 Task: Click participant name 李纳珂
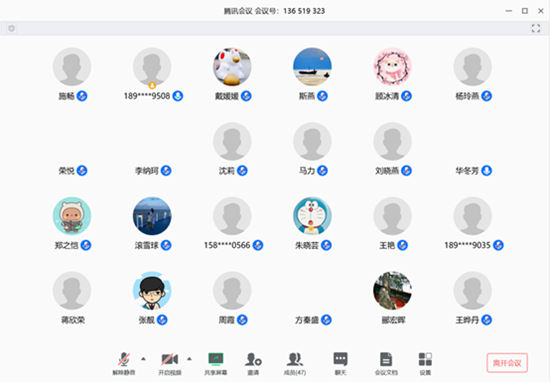147,171
